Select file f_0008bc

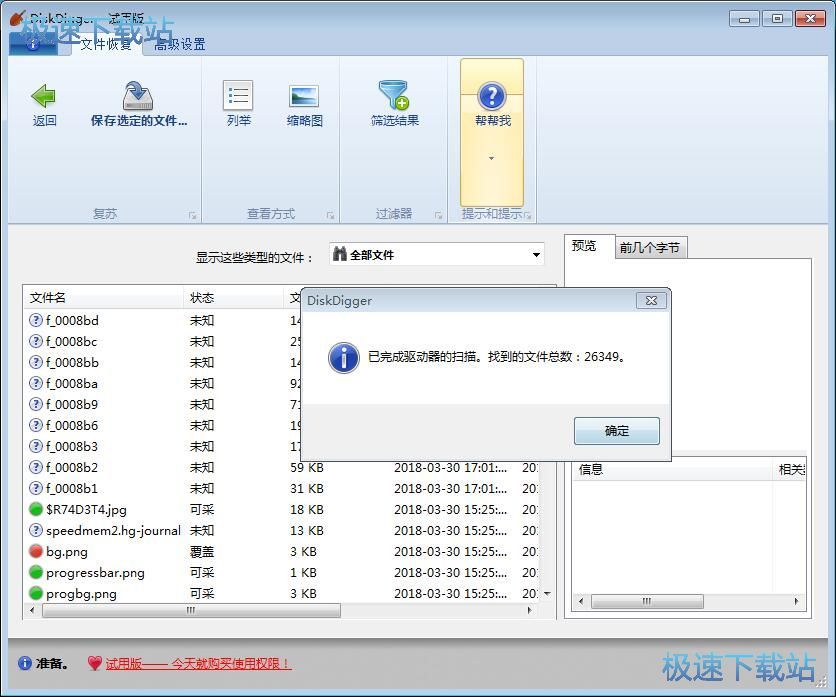coord(71,341)
